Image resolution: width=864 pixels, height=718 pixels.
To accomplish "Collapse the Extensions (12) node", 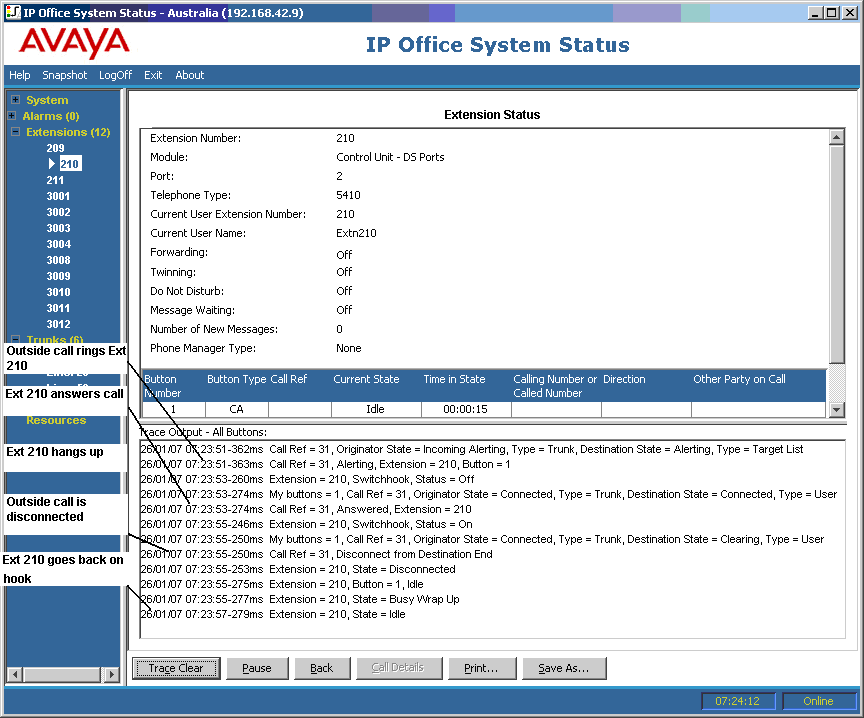I will 15,132.
